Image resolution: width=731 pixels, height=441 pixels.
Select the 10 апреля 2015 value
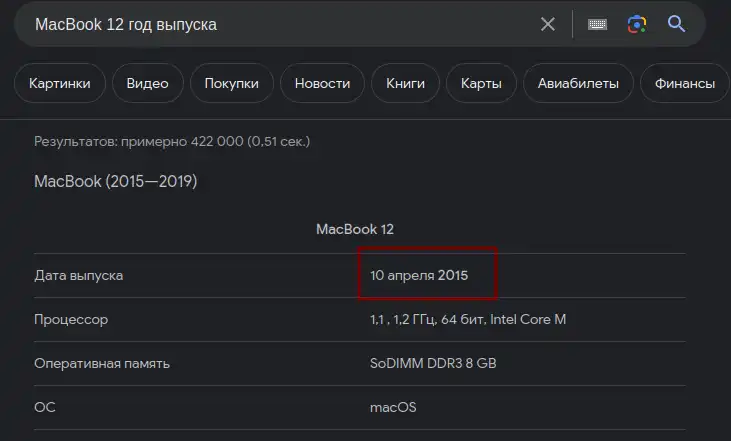[x=419, y=276]
